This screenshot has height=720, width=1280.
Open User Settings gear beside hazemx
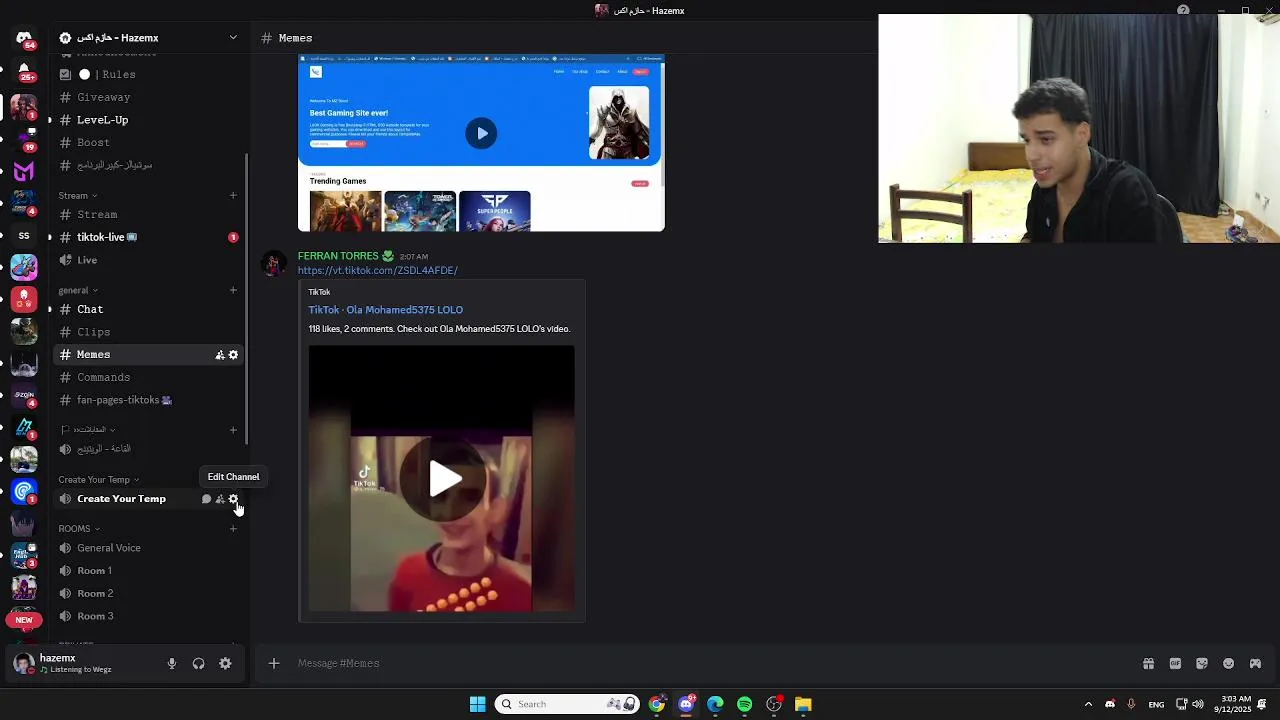(225, 663)
